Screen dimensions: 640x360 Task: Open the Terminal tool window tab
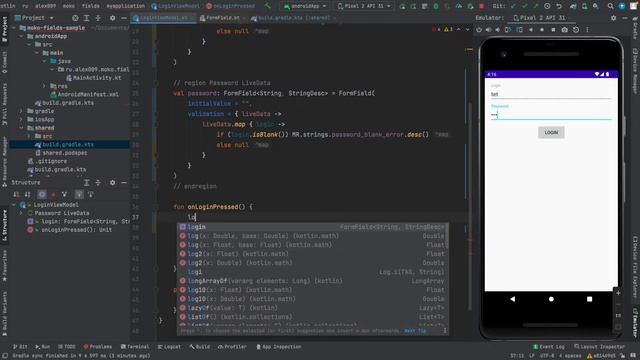click(x=135, y=347)
